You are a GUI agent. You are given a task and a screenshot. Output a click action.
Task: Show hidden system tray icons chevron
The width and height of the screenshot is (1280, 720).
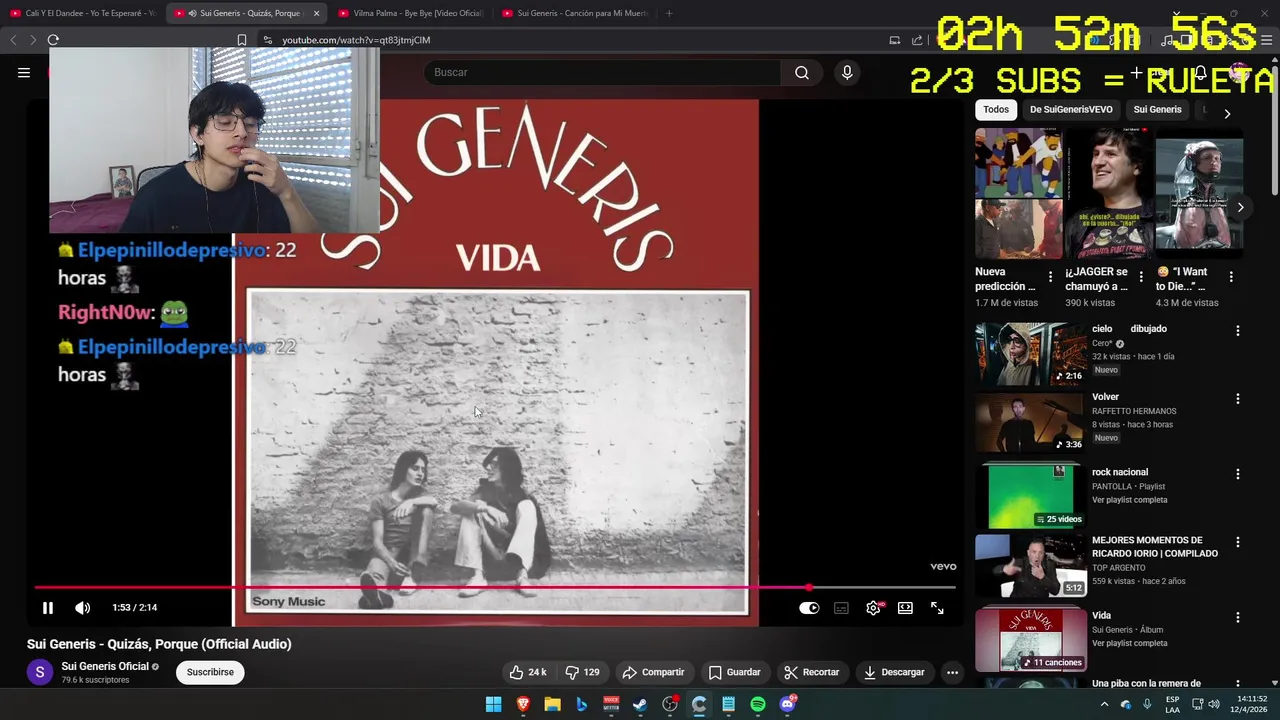tap(1104, 705)
